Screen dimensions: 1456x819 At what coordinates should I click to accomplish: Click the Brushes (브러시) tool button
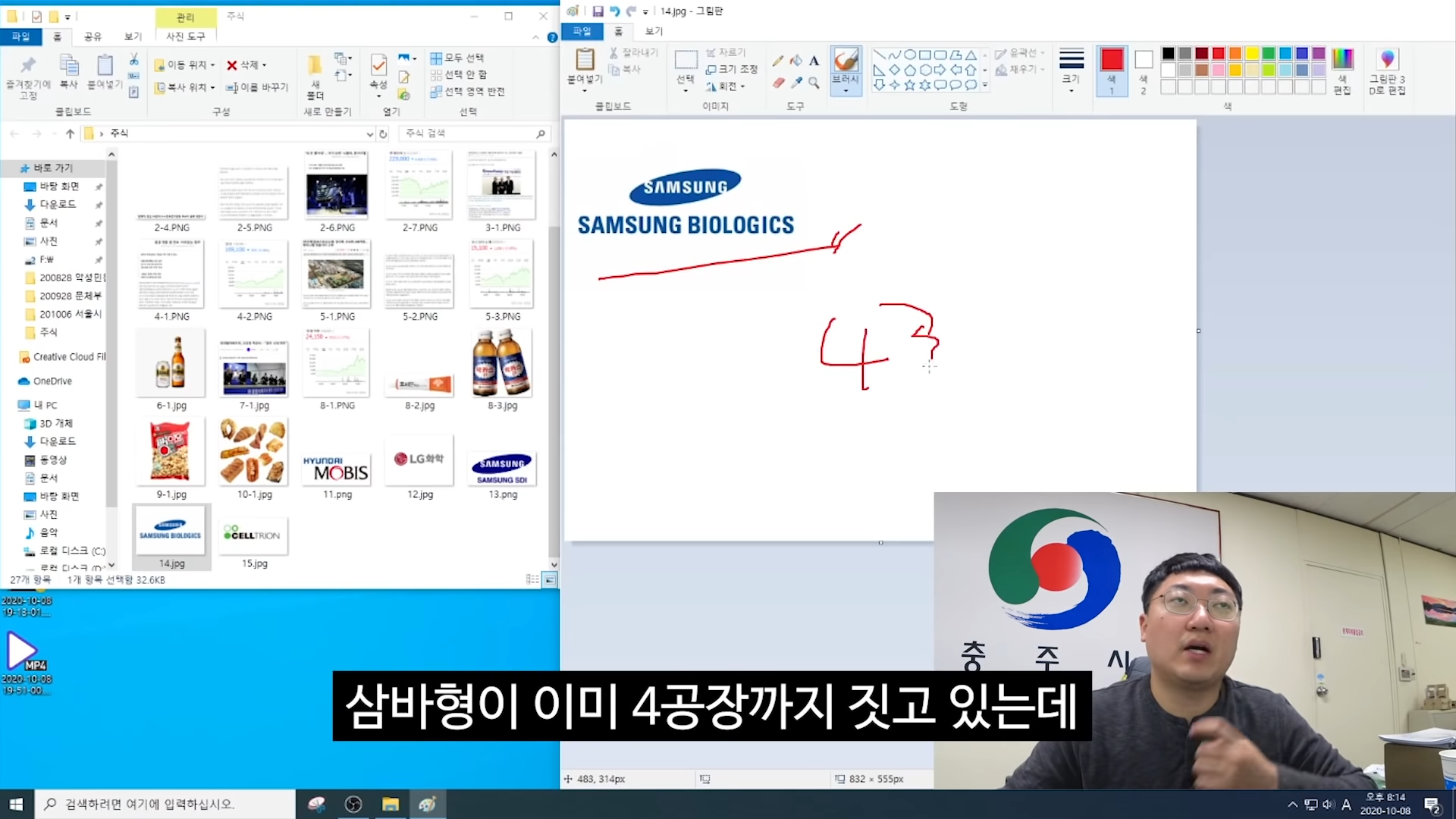coord(846,70)
